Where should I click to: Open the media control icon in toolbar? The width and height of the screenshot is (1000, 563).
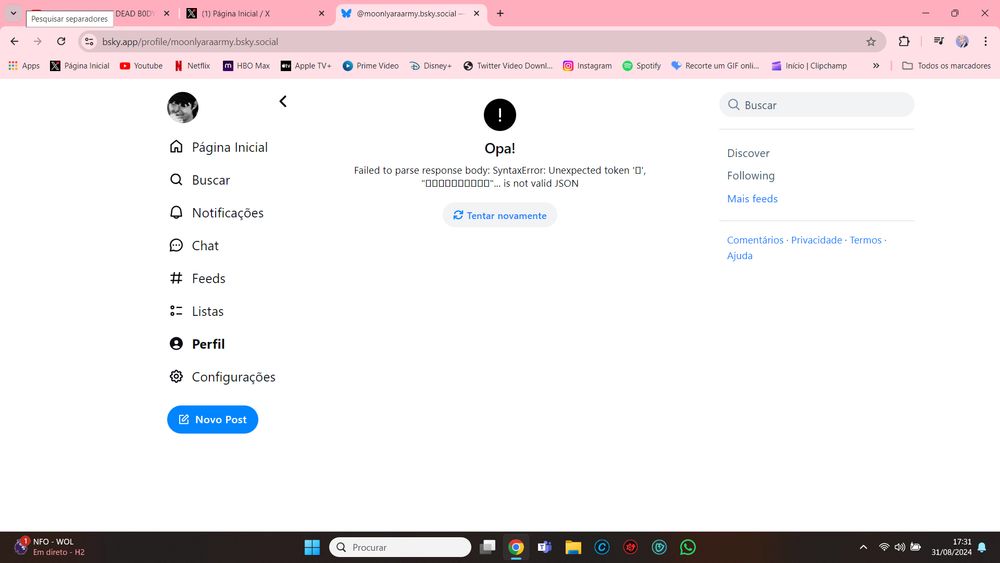(x=938, y=41)
